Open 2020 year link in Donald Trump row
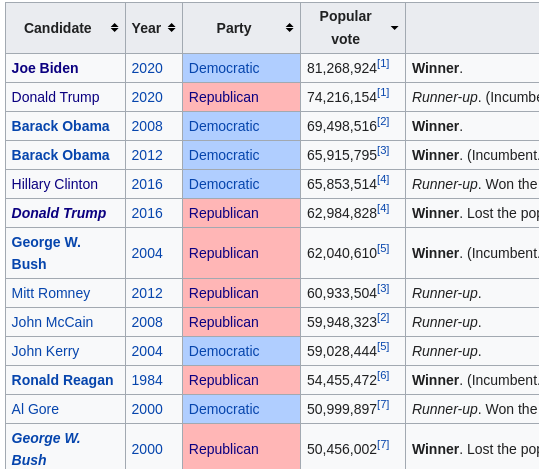 tap(147, 97)
